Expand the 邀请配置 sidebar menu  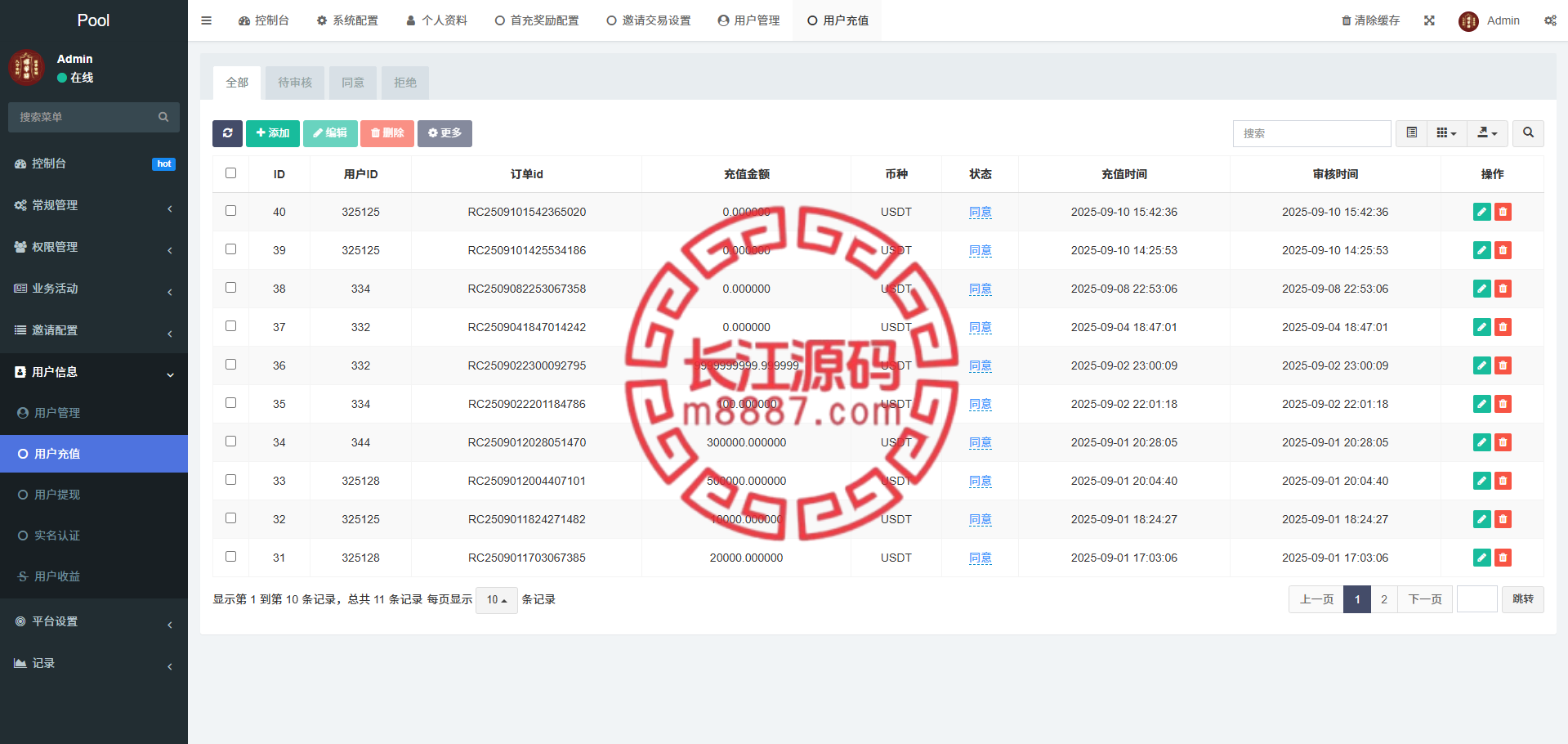[94, 331]
